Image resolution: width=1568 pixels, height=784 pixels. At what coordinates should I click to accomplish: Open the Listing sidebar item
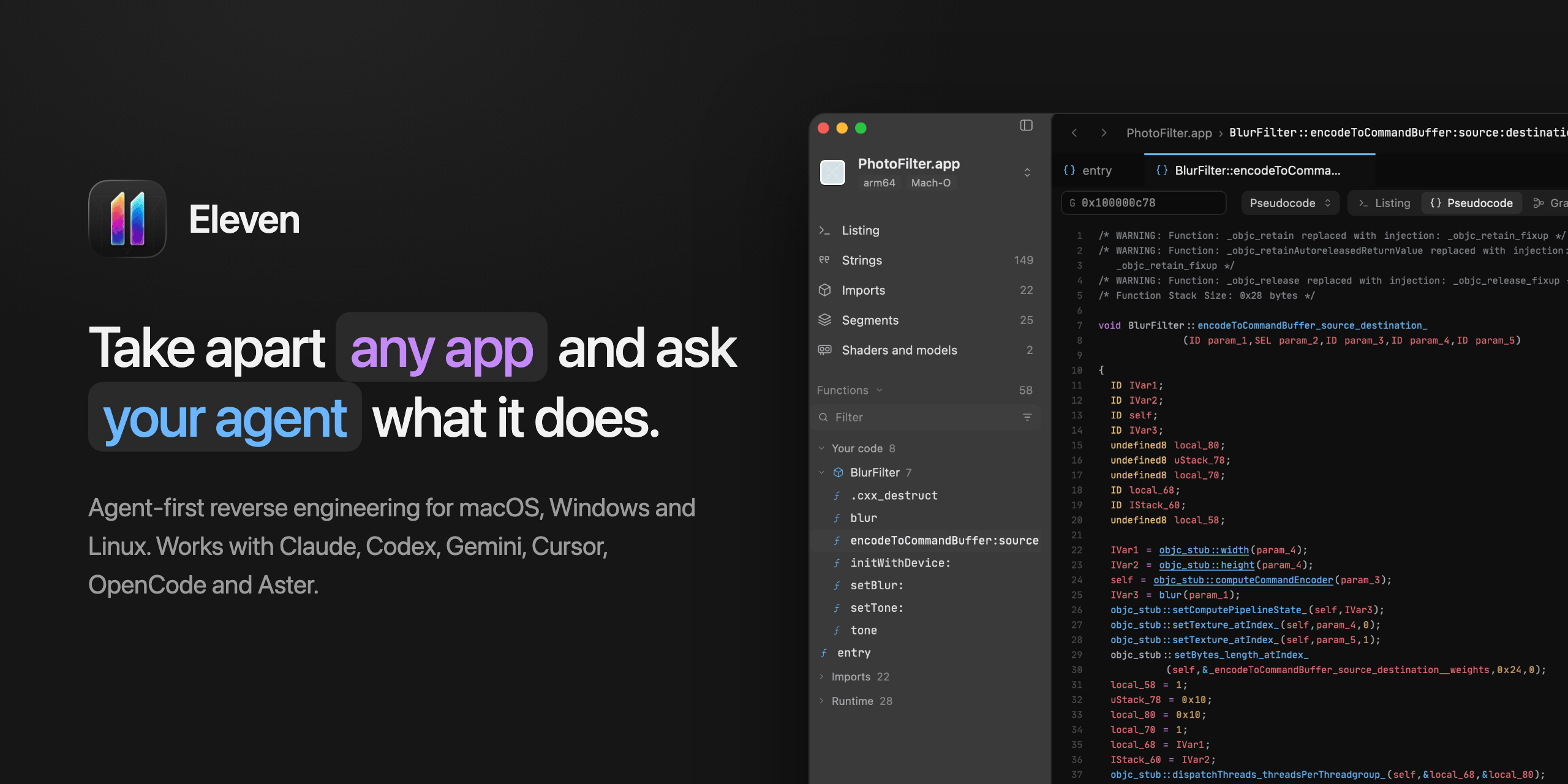point(925,230)
